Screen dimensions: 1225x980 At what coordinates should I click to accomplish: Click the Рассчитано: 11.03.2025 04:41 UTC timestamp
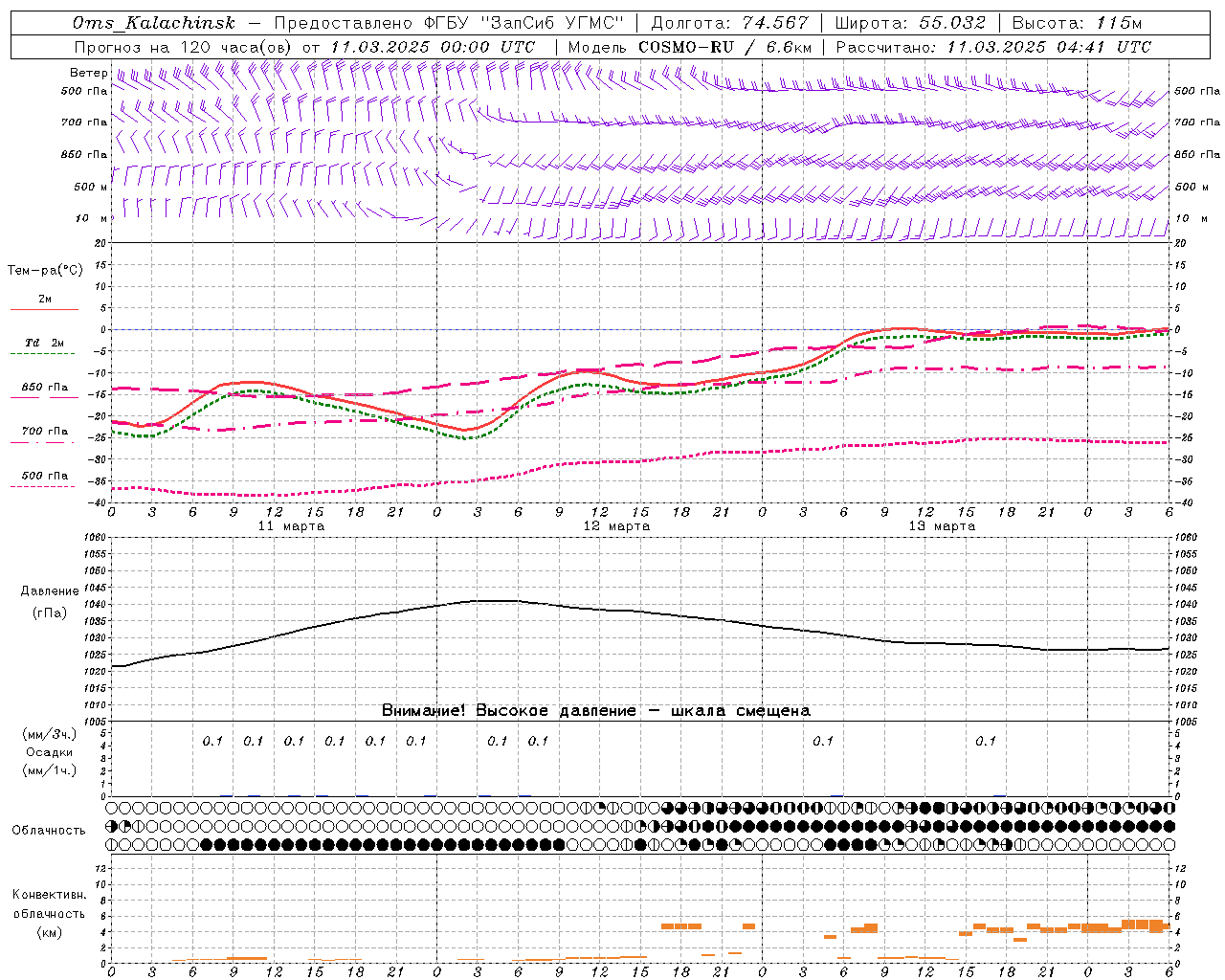[x=993, y=47]
